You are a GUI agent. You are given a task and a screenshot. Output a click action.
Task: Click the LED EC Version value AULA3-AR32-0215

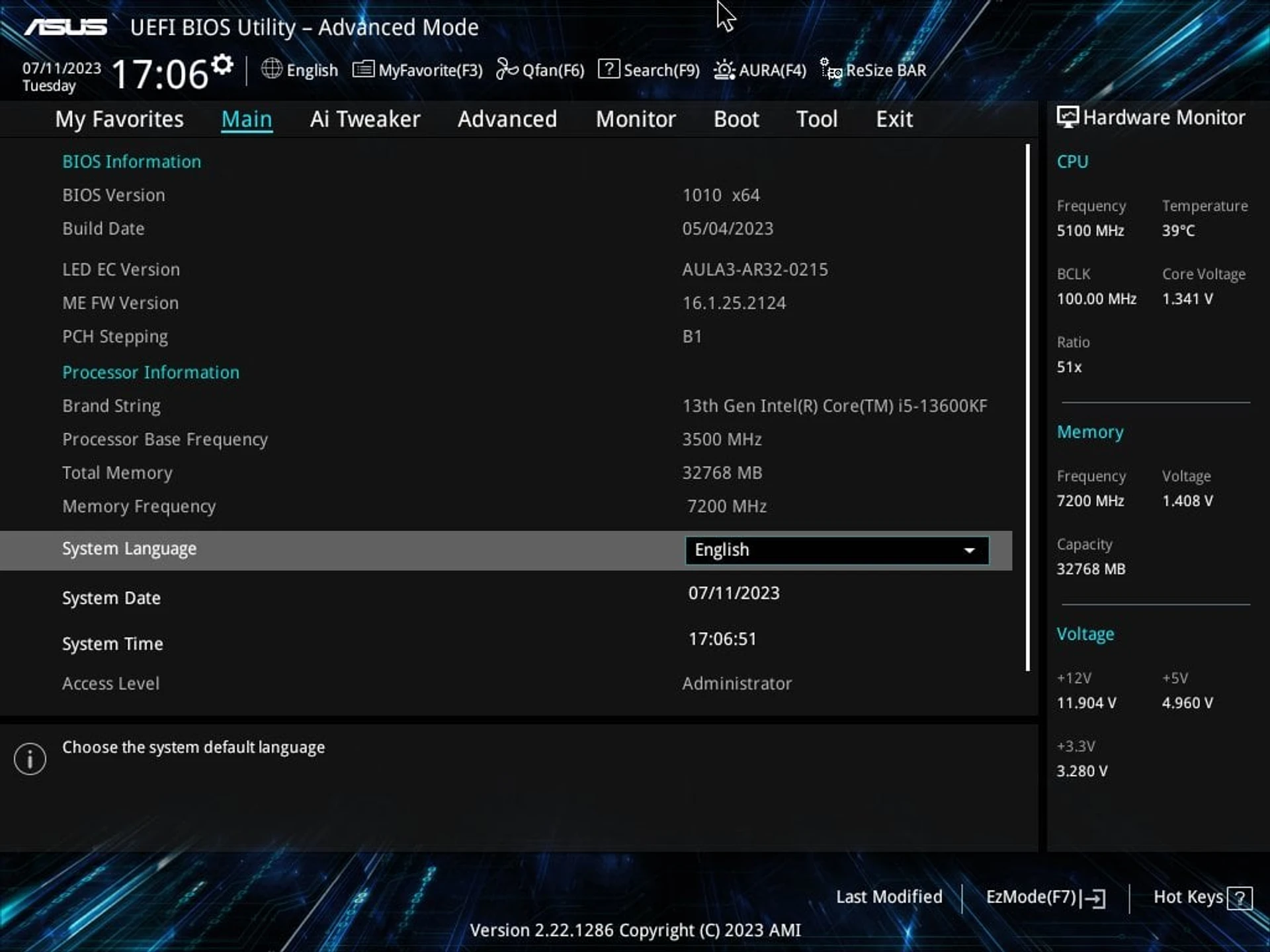pos(755,270)
